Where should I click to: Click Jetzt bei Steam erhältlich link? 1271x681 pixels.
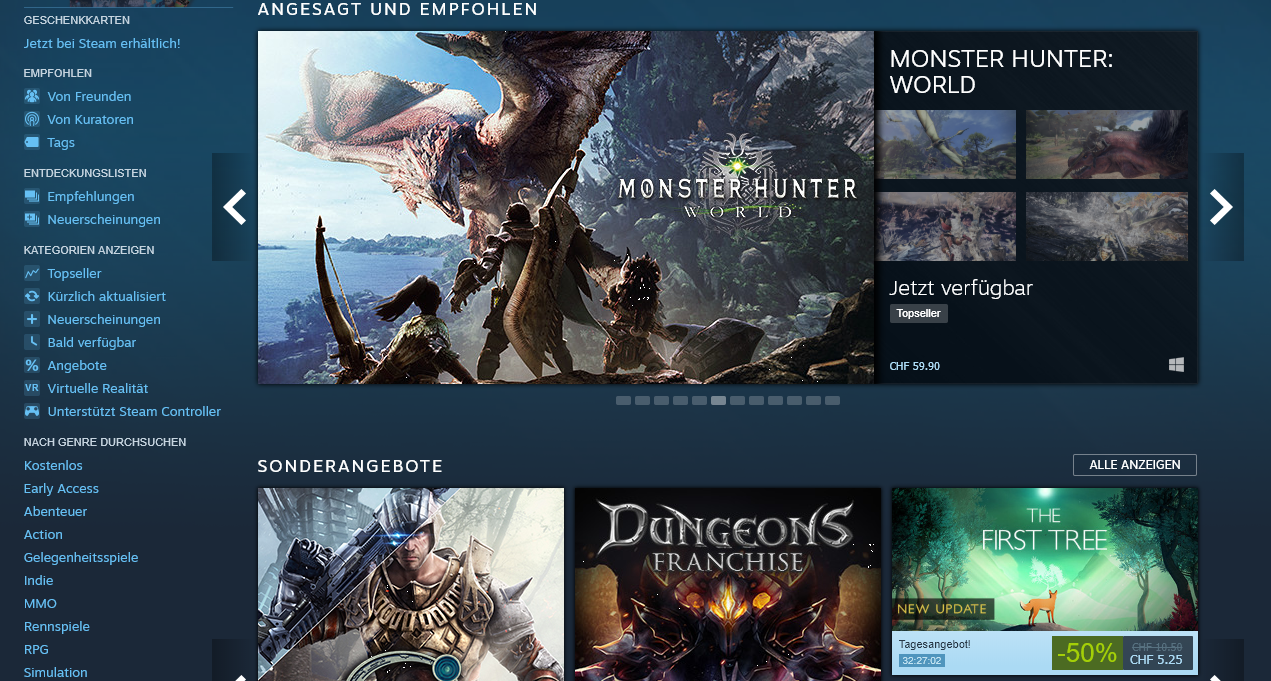tap(102, 44)
